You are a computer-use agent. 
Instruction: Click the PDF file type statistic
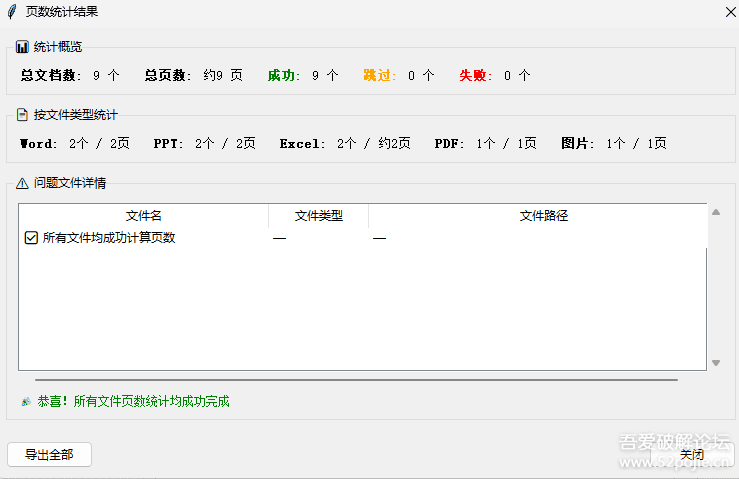coord(485,143)
